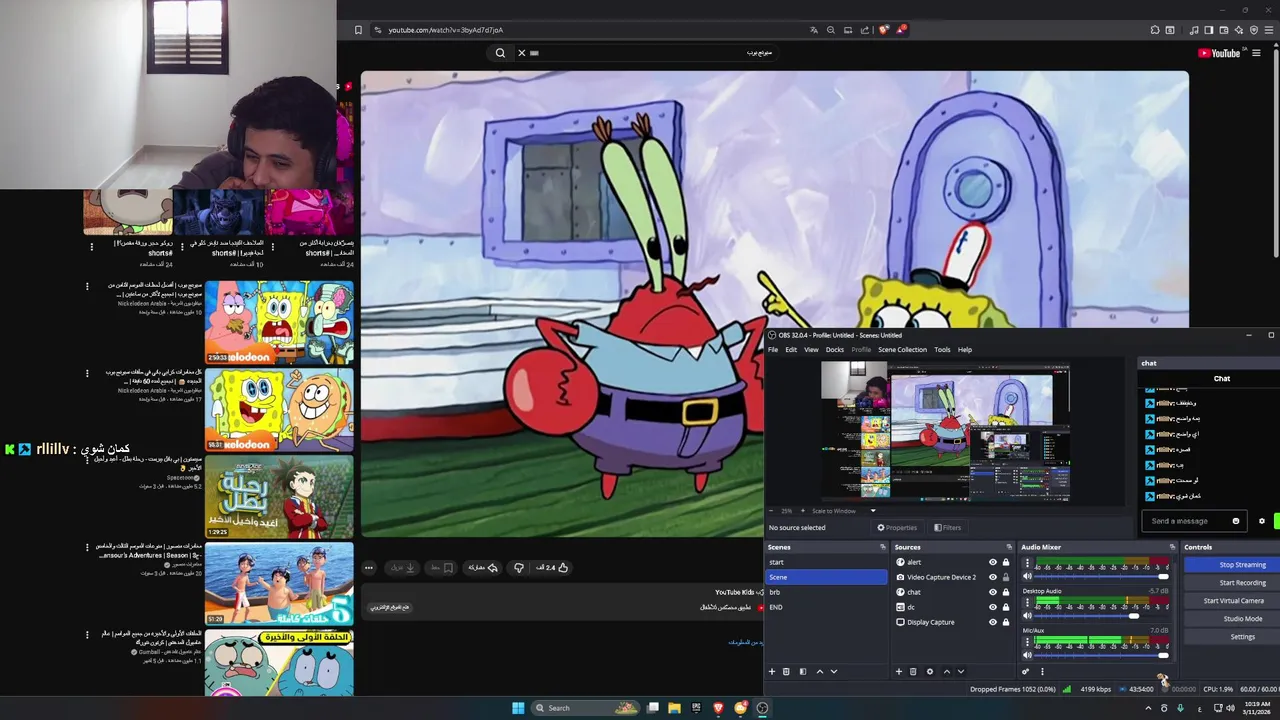Screen dimensions: 1280x720
Task: Open the OBS Tools menu
Action: tap(942, 350)
